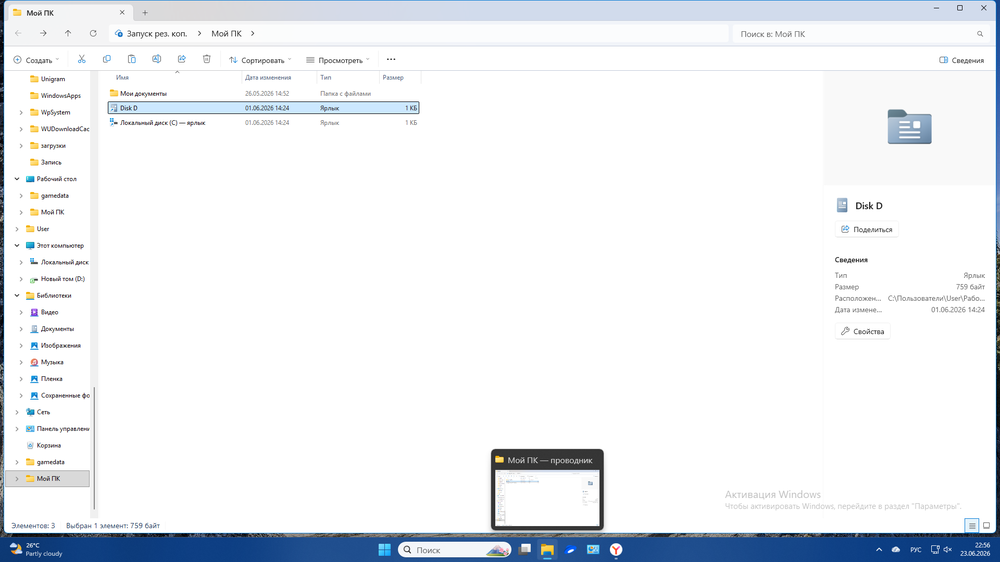Viewport: 1000px width, 562px height.
Task: Select Корзина in the navigation tree
Action: pyautogui.click(x=48, y=445)
